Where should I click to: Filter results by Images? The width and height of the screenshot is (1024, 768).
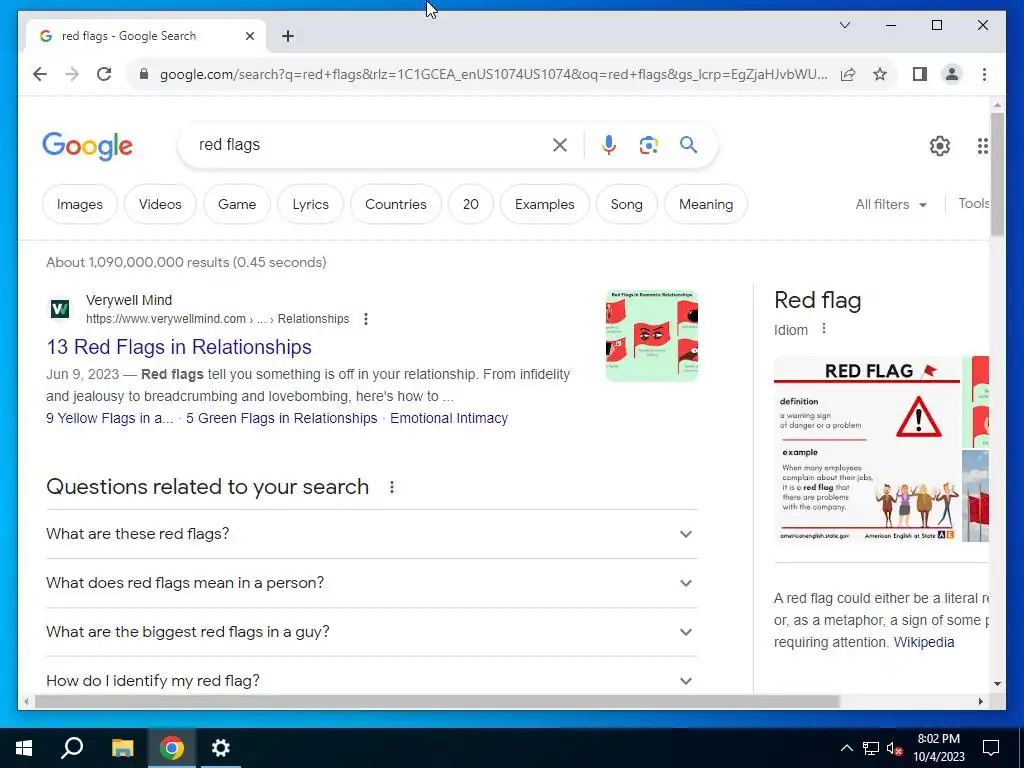[80, 204]
